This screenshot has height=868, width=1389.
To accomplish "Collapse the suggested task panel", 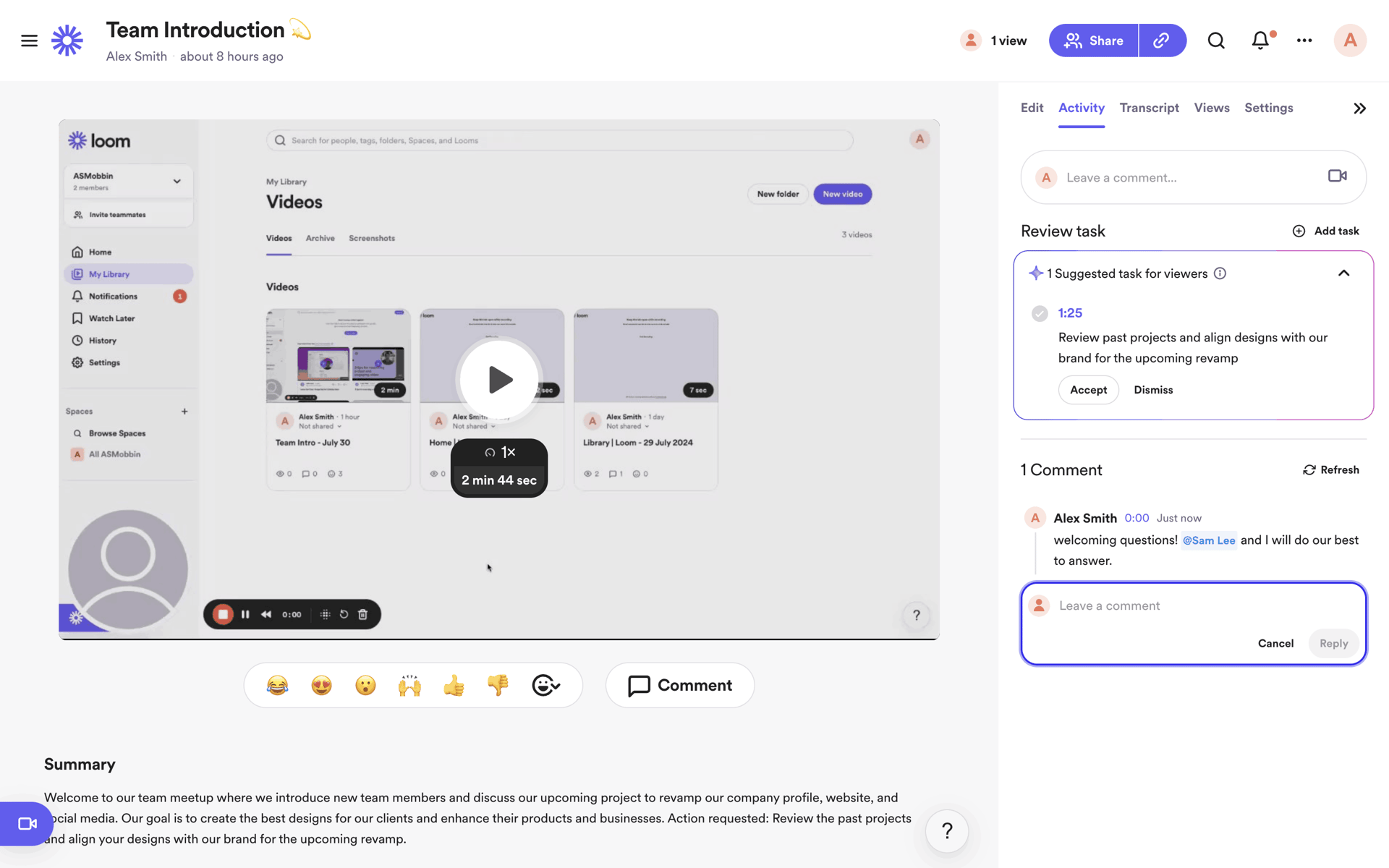I will pyautogui.click(x=1343, y=273).
